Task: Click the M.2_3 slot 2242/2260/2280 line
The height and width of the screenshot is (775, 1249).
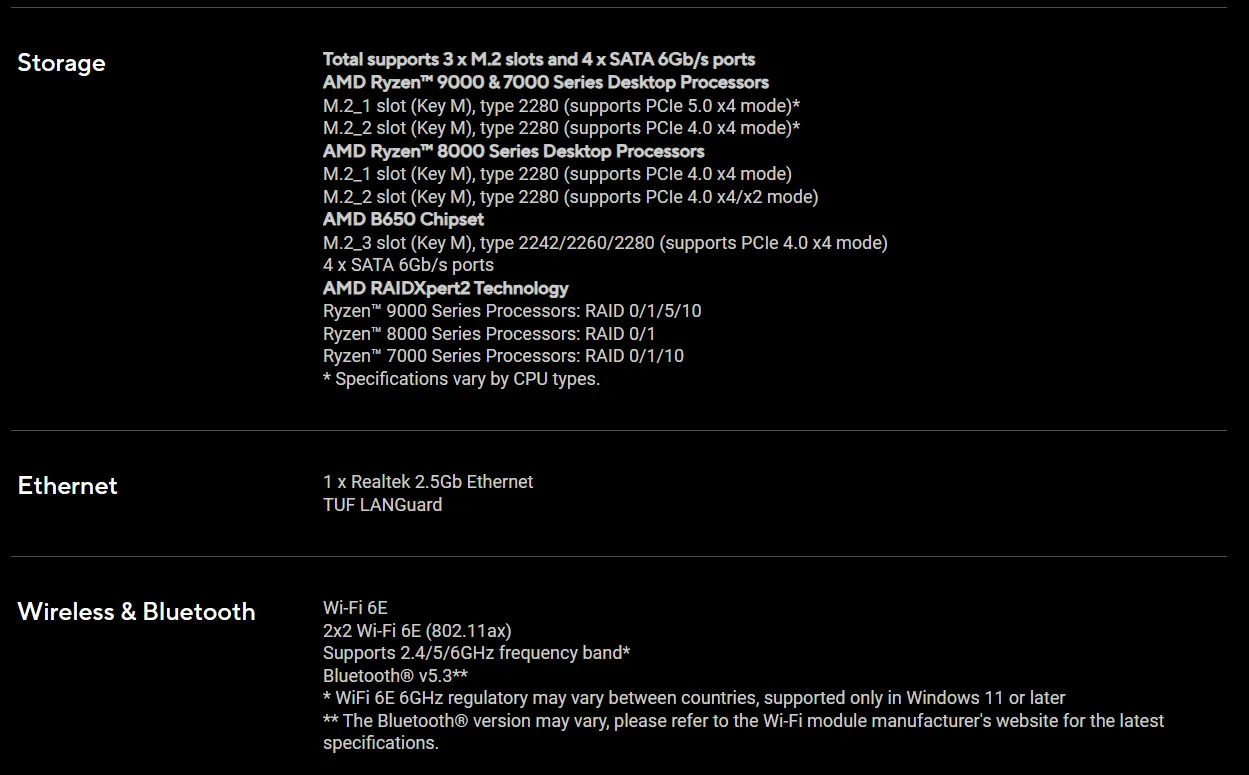Action: coord(605,242)
